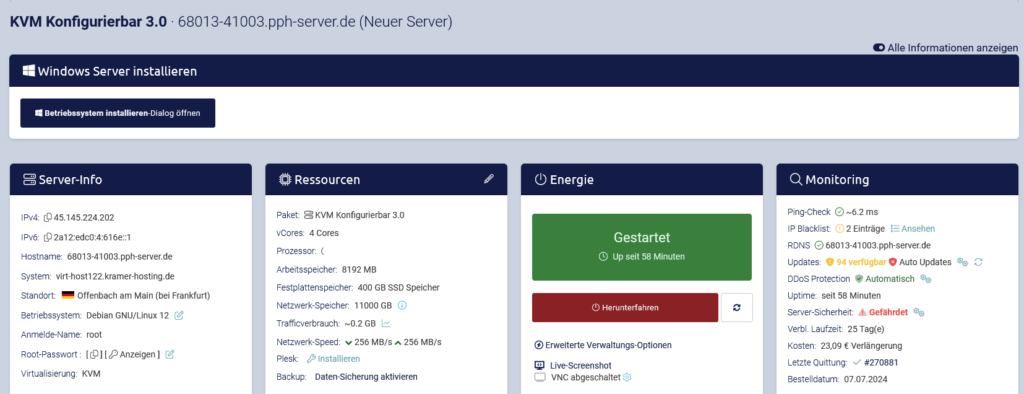Image resolution: width=1024 pixels, height=394 pixels.
Task: Copy the IPv4 address using its copy icon
Action: 48,218
